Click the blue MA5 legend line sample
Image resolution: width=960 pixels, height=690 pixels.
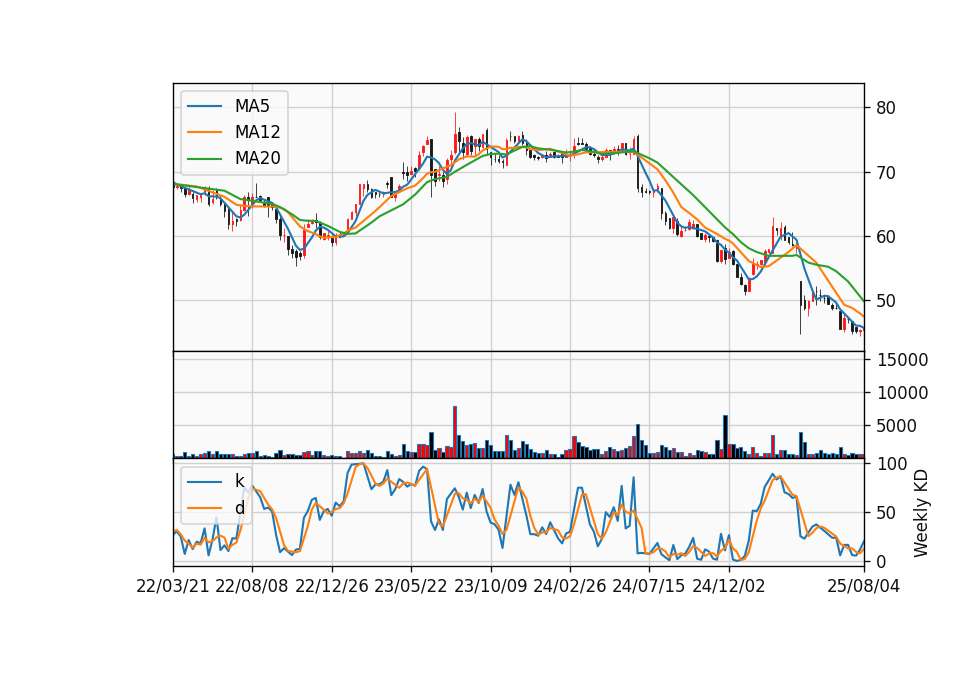tap(204, 106)
